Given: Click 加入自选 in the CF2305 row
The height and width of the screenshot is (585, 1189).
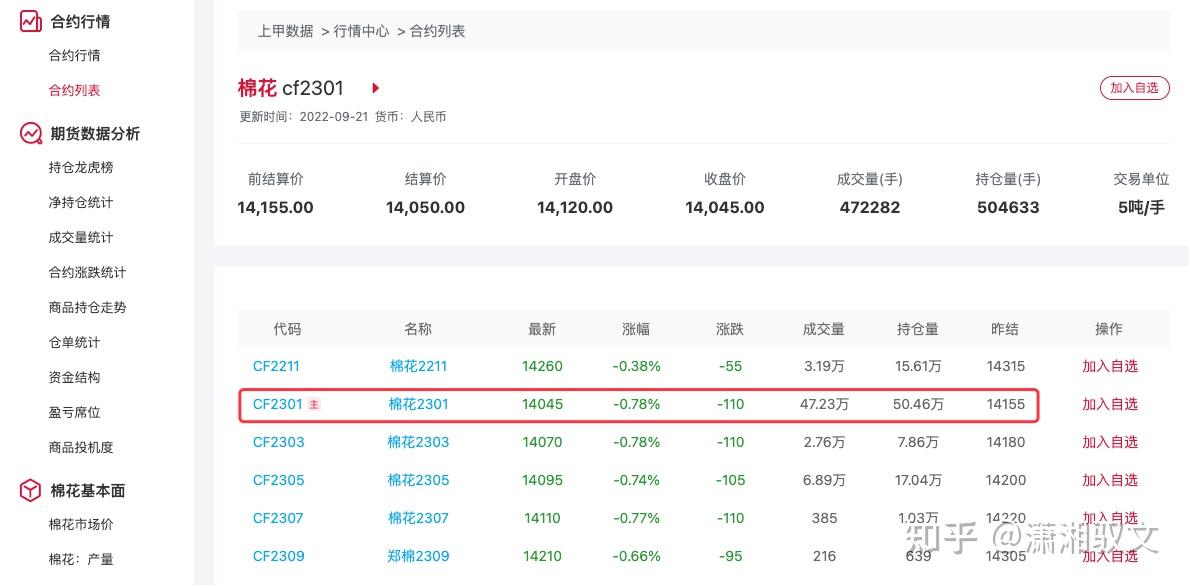Looking at the screenshot, I should click(1110, 480).
